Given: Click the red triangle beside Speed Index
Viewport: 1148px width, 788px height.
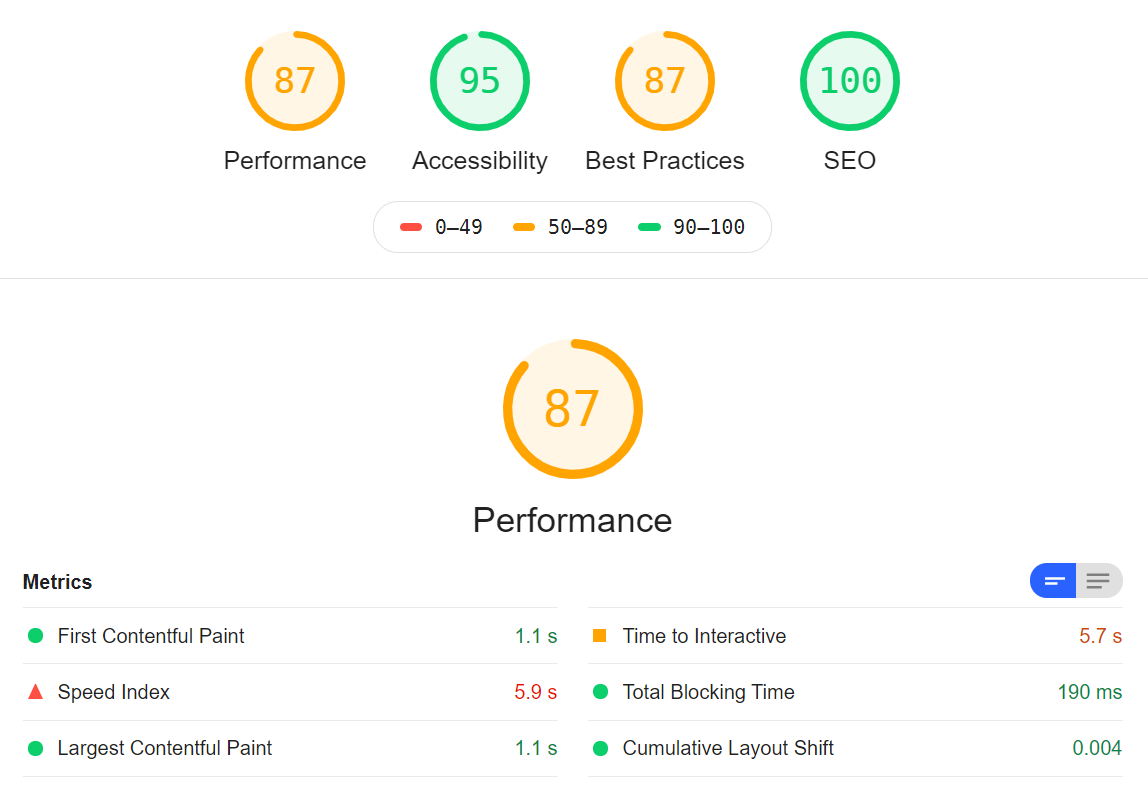Looking at the screenshot, I should coord(36,692).
